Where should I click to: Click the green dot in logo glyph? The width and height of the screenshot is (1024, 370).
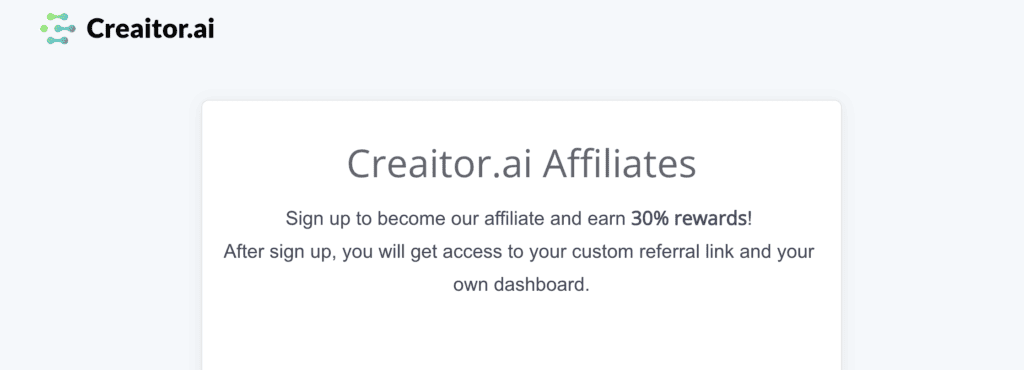(x=44, y=29)
